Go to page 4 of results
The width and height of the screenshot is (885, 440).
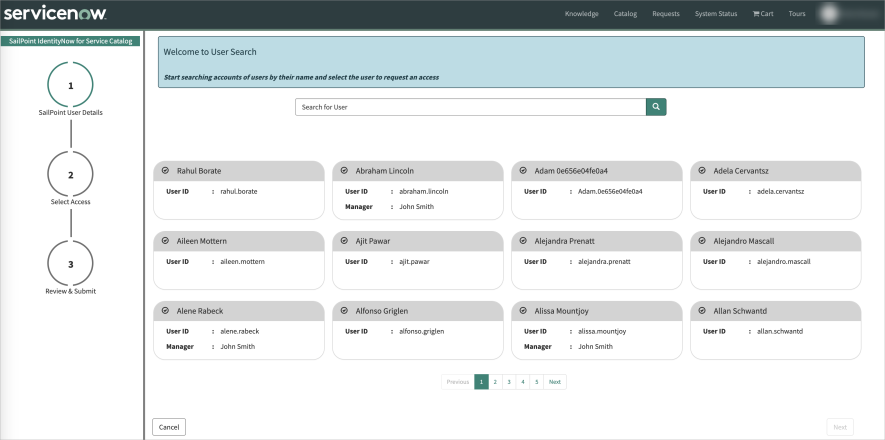(523, 382)
